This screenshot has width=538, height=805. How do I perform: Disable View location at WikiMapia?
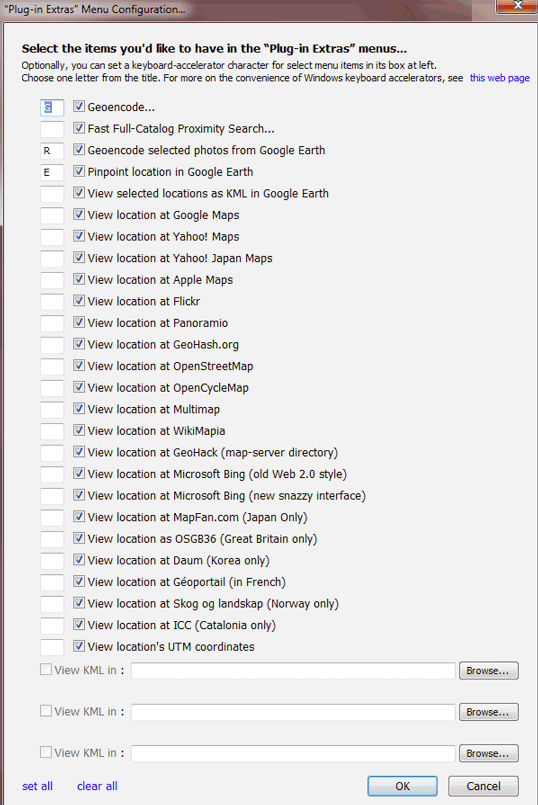click(x=79, y=430)
